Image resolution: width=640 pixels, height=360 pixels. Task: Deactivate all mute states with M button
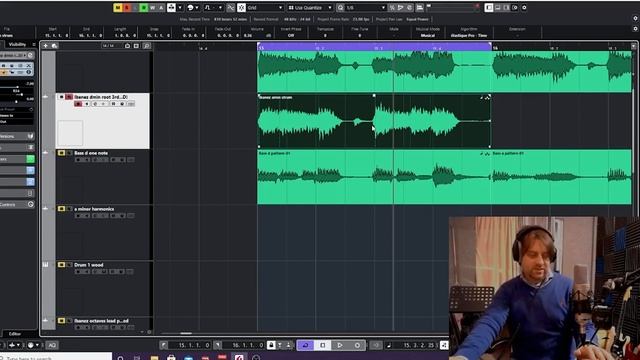pyautogui.click(x=118, y=8)
